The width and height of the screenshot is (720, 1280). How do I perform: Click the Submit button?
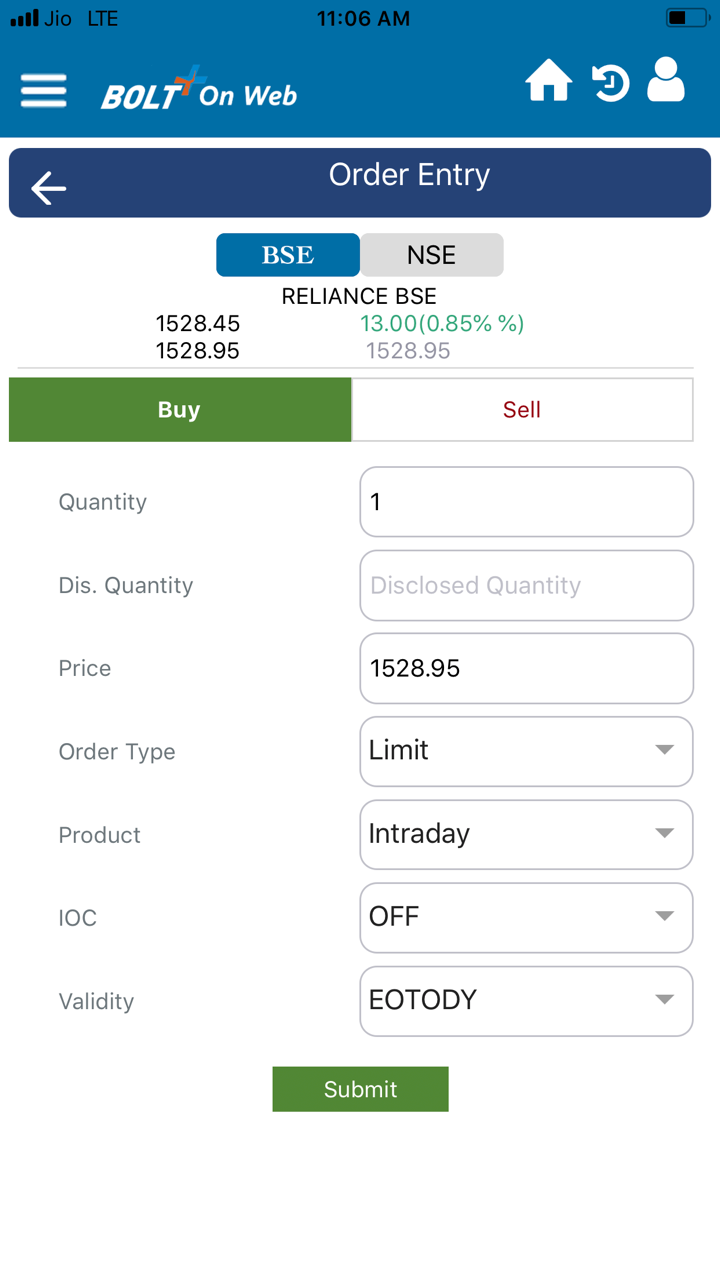[x=360, y=1089]
